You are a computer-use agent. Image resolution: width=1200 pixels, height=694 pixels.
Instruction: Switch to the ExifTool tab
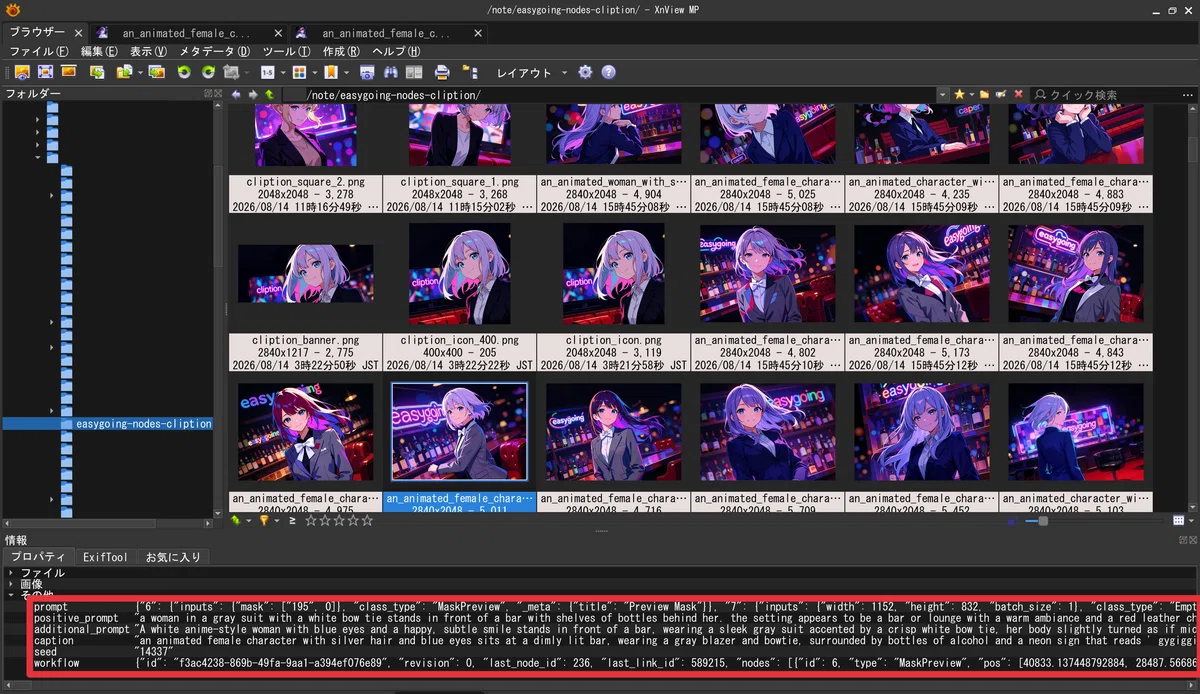pos(105,557)
